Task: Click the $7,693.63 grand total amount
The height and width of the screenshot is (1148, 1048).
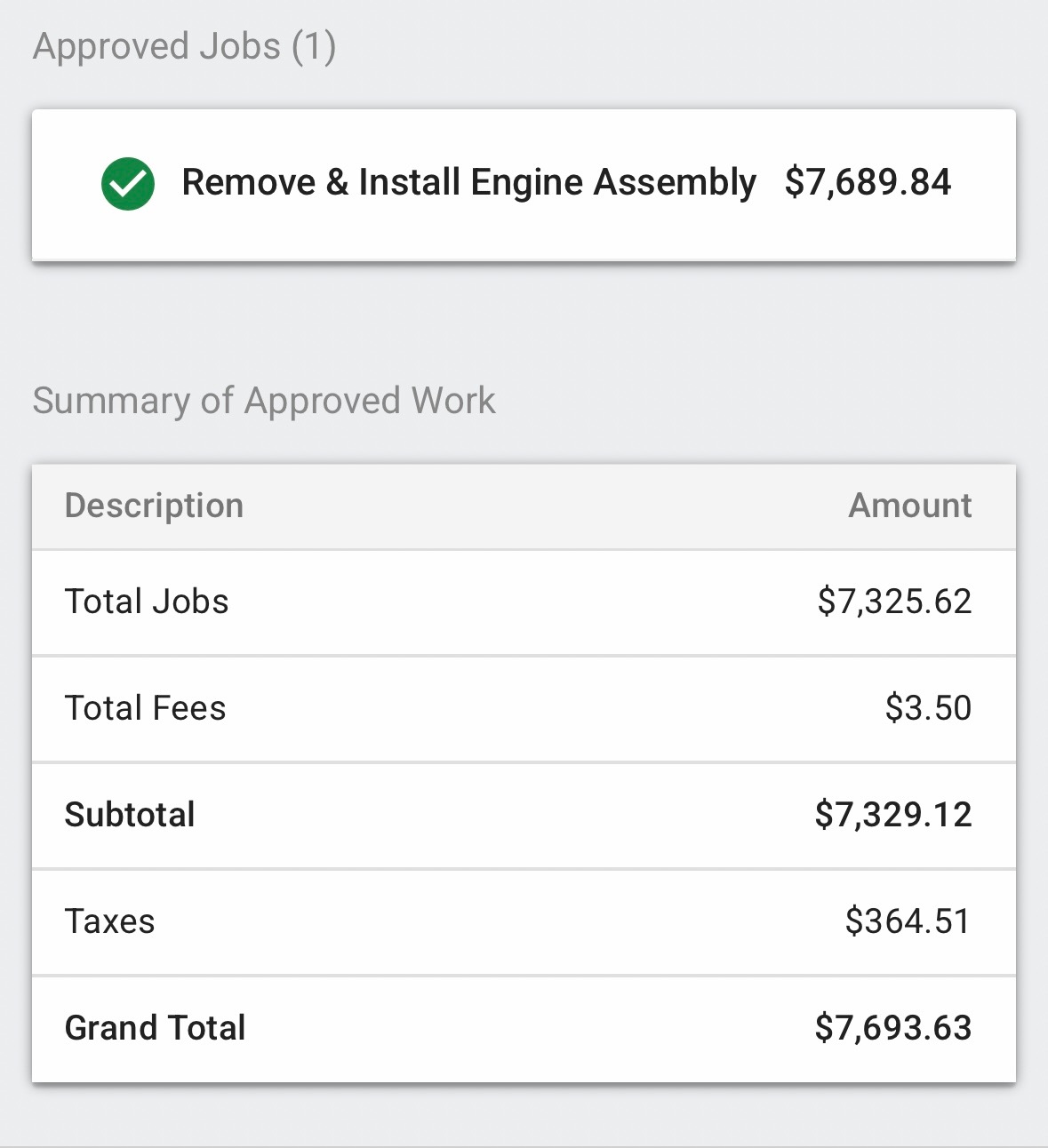Action: point(893,1028)
